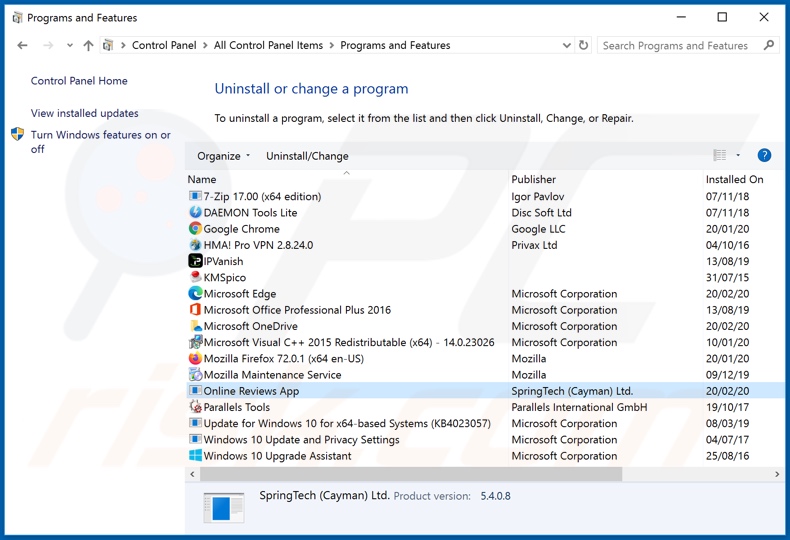
Task: Click the DAEMON Tools Lite icon
Action: click(x=195, y=213)
